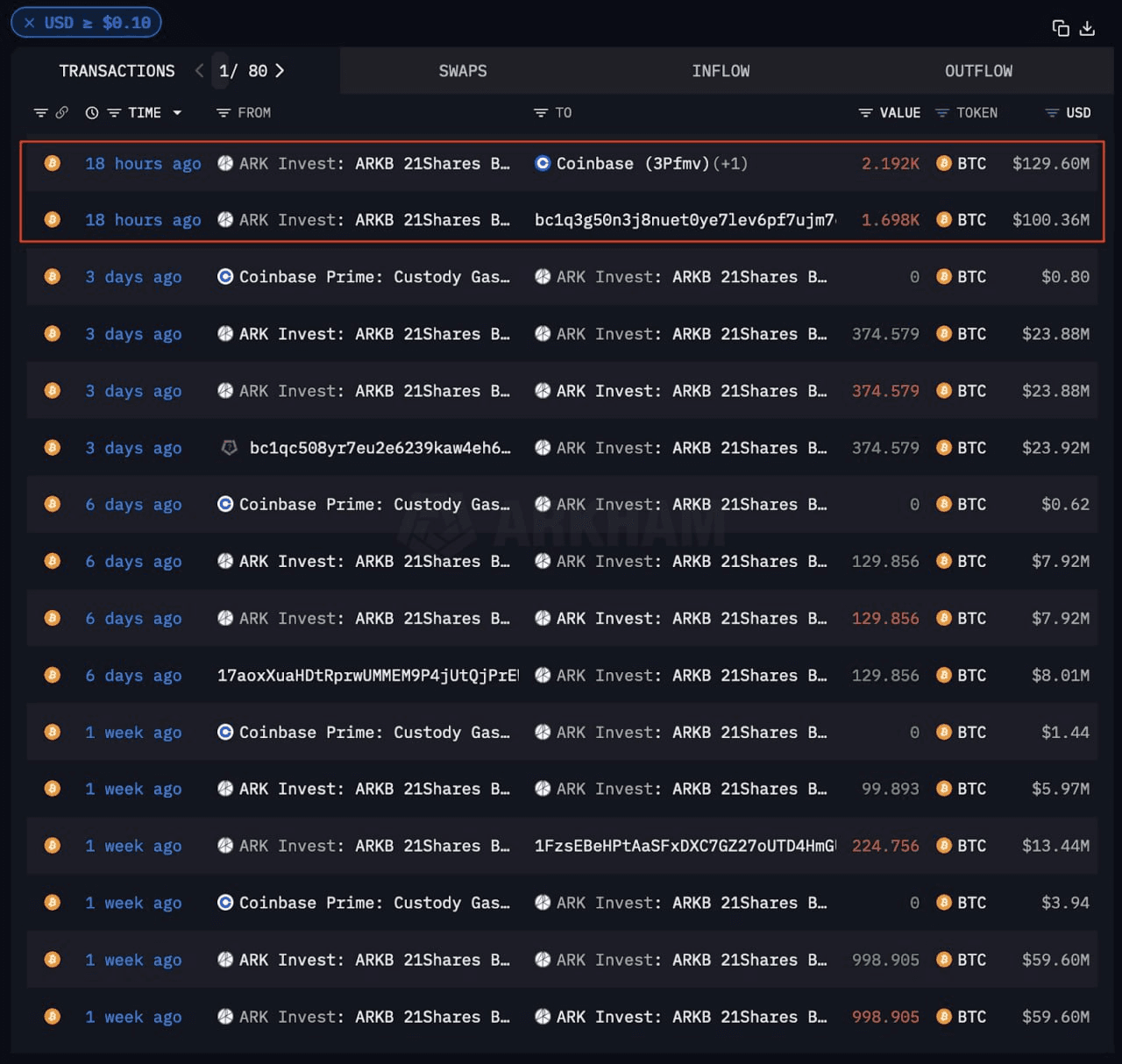Click the chain link icon in header

tap(61, 112)
